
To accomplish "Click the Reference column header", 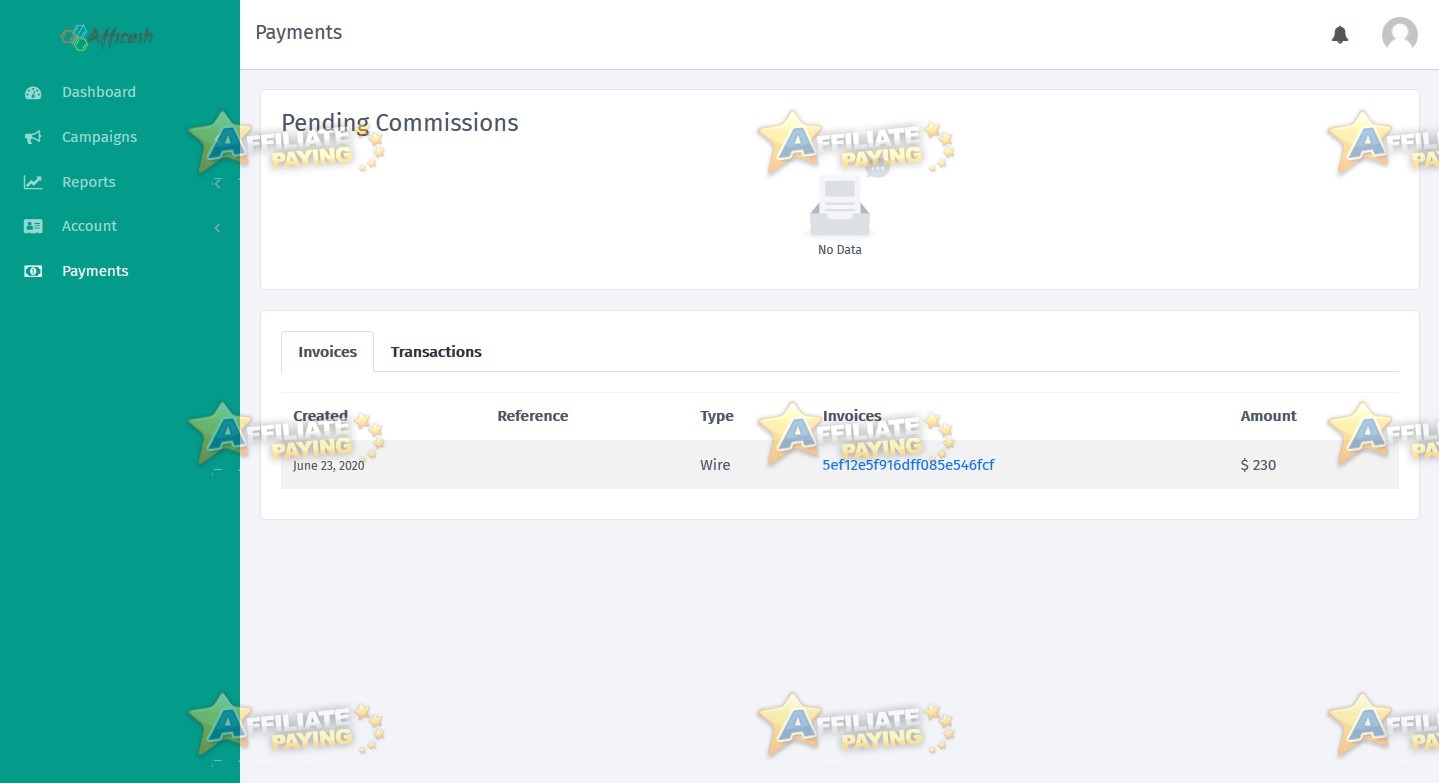I will click(533, 416).
